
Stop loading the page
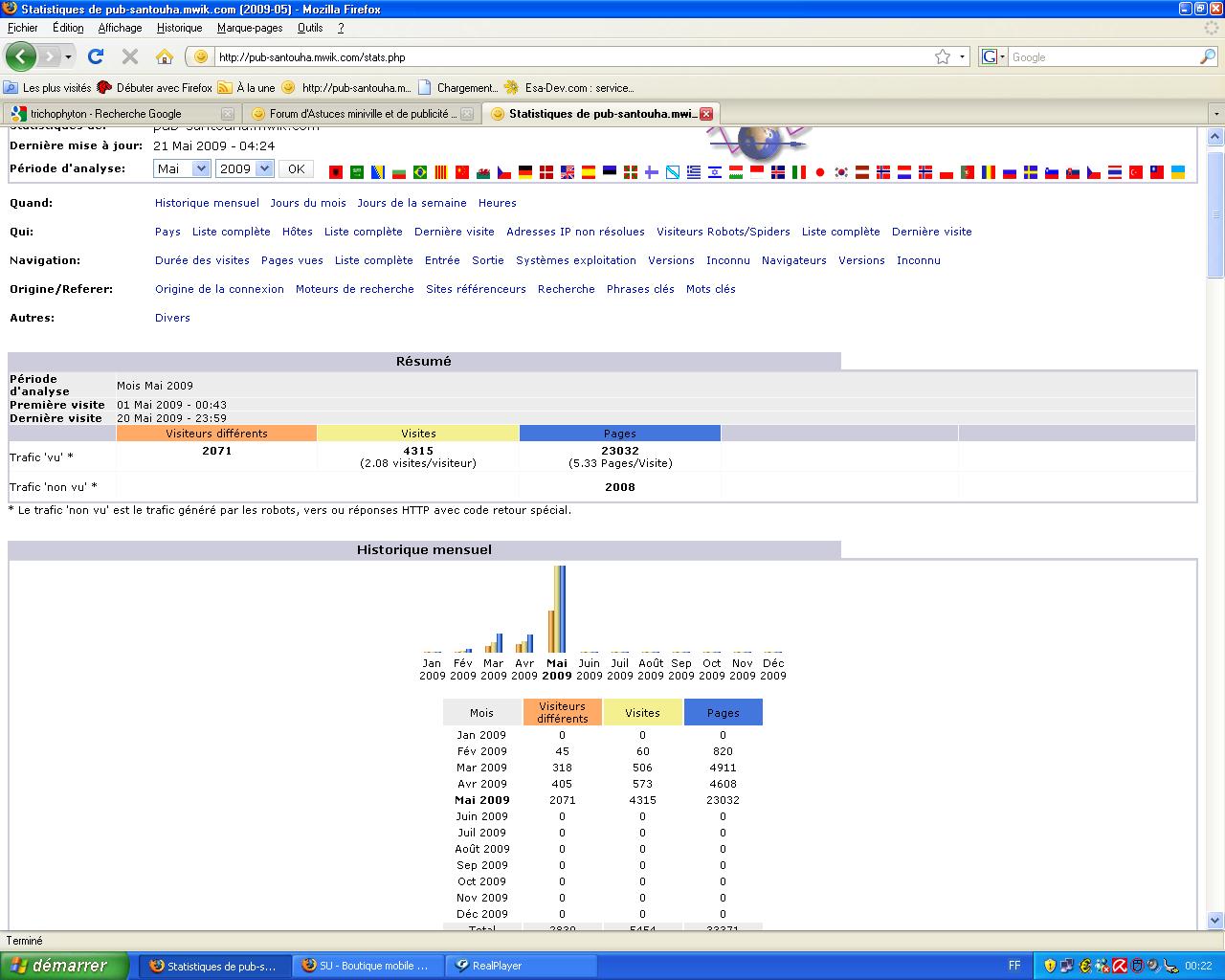[x=130, y=56]
